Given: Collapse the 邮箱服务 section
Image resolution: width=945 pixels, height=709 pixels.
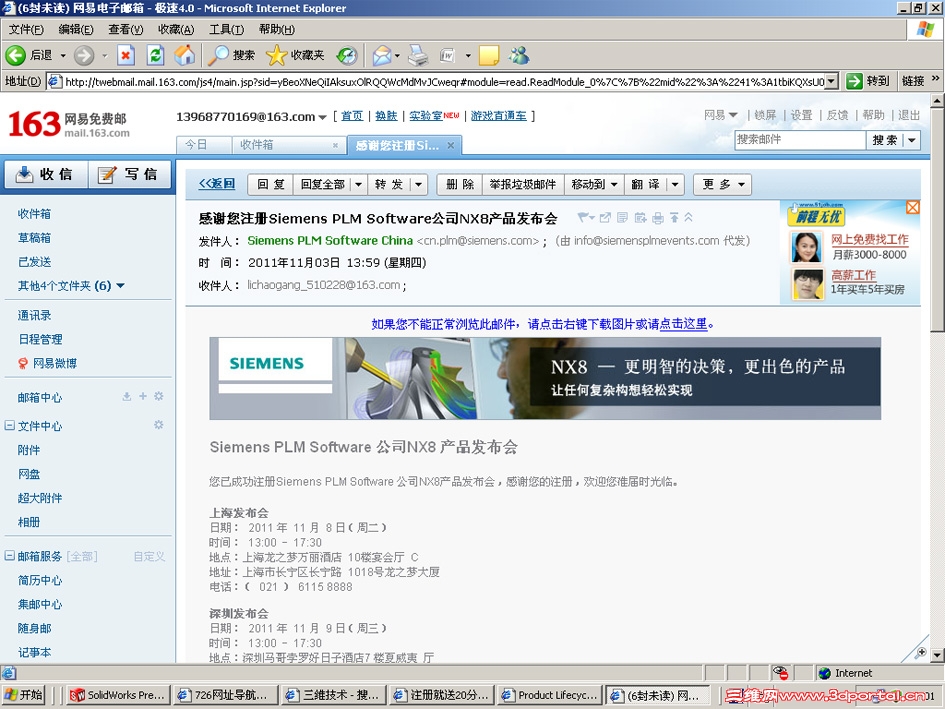Looking at the screenshot, I should pyautogui.click(x=10, y=555).
